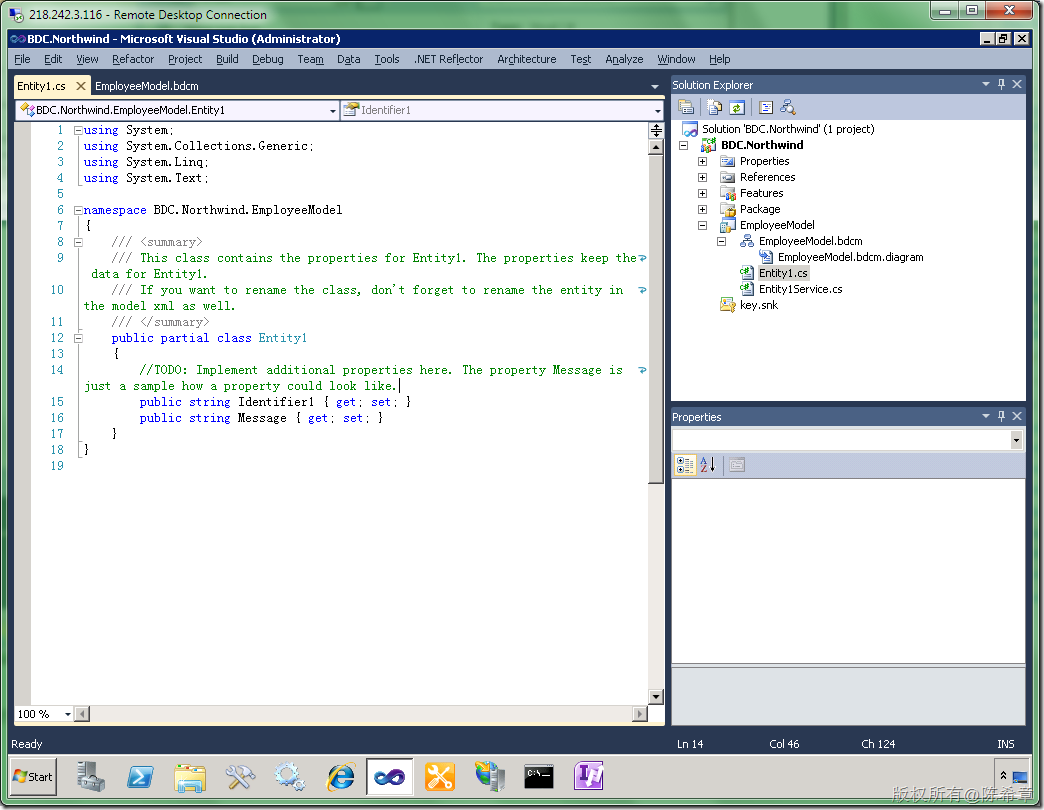
Task: Select Entity1.cs in Solution Explorer tree
Action: [x=783, y=274]
